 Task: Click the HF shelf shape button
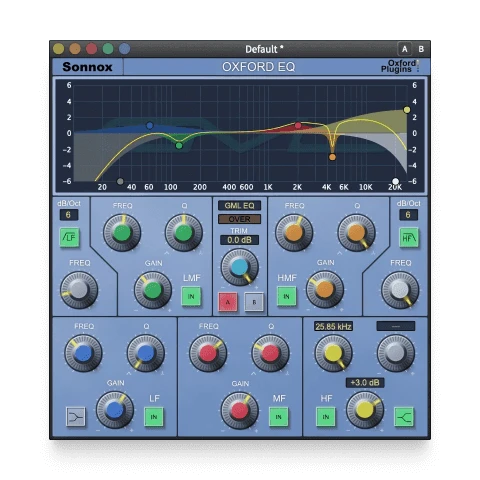[x=404, y=417]
